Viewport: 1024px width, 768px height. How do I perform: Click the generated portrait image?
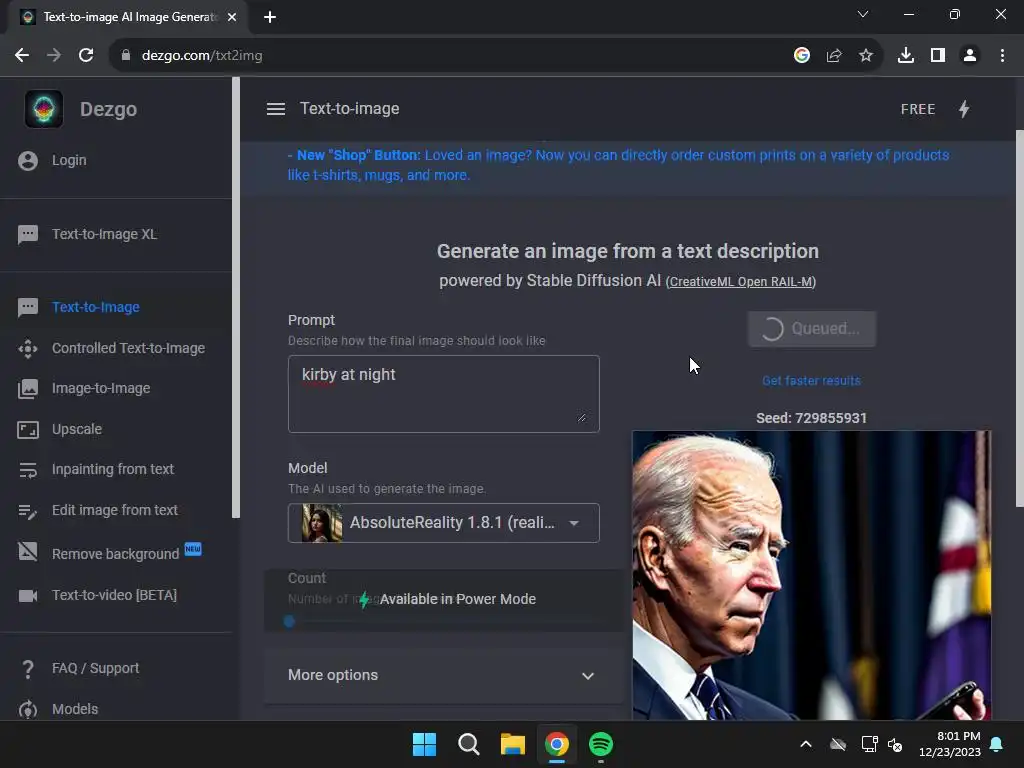pos(811,575)
